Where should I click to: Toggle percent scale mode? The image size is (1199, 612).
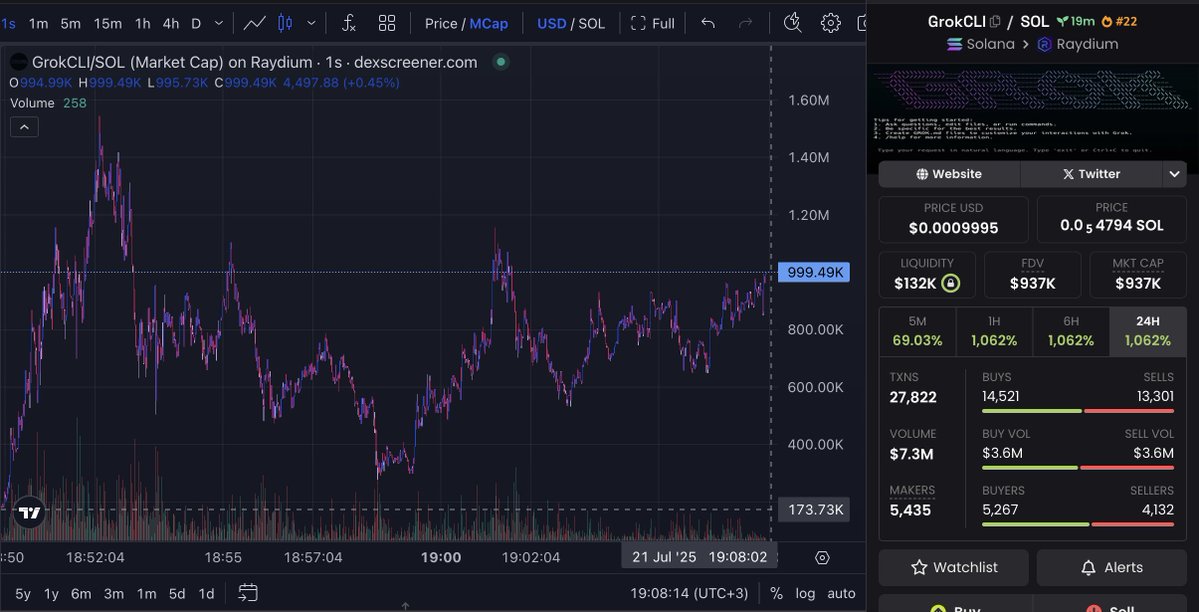(776, 594)
